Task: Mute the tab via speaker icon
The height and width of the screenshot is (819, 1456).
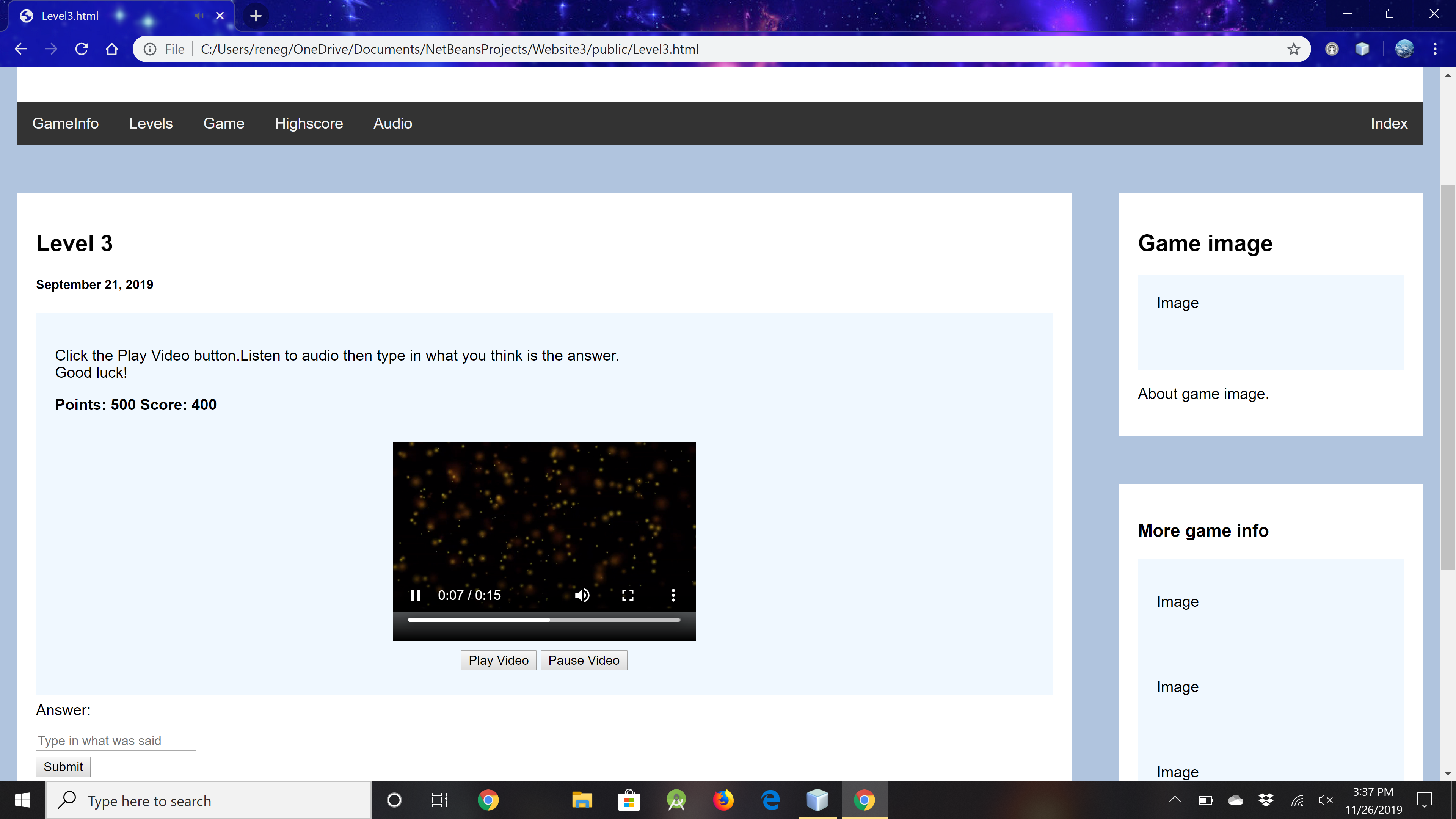Action: coord(199,16)
